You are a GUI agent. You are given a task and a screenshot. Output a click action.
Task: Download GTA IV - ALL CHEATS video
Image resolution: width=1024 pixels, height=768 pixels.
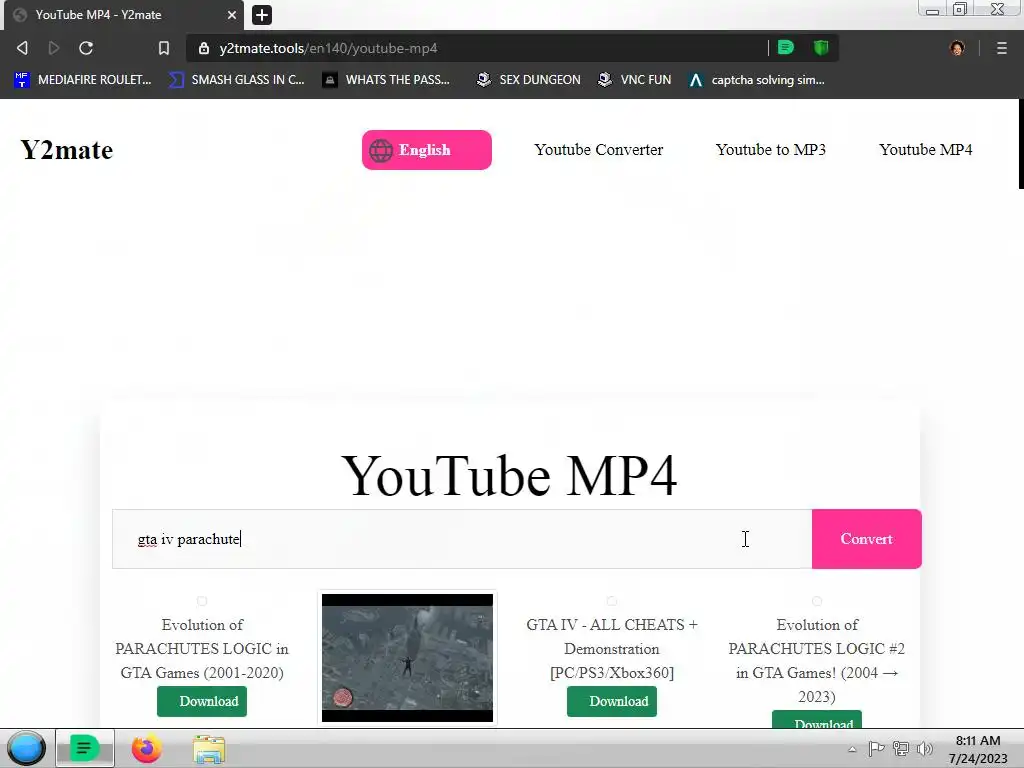(612, 701)
